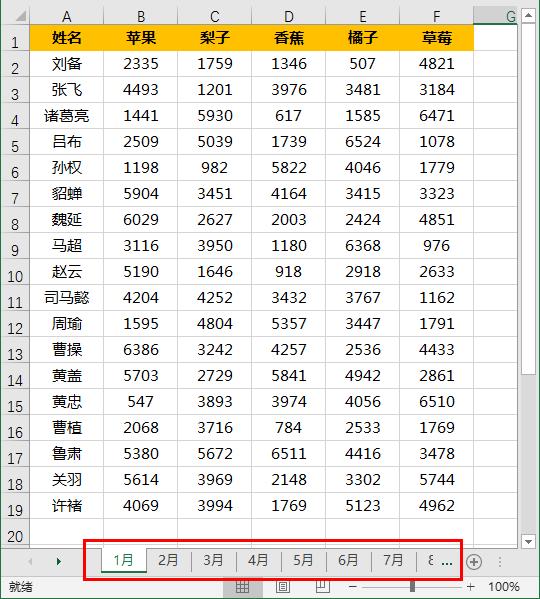Click the 100% zoom level button
Screen dimensions: 540x599
[x=504, y=587]
